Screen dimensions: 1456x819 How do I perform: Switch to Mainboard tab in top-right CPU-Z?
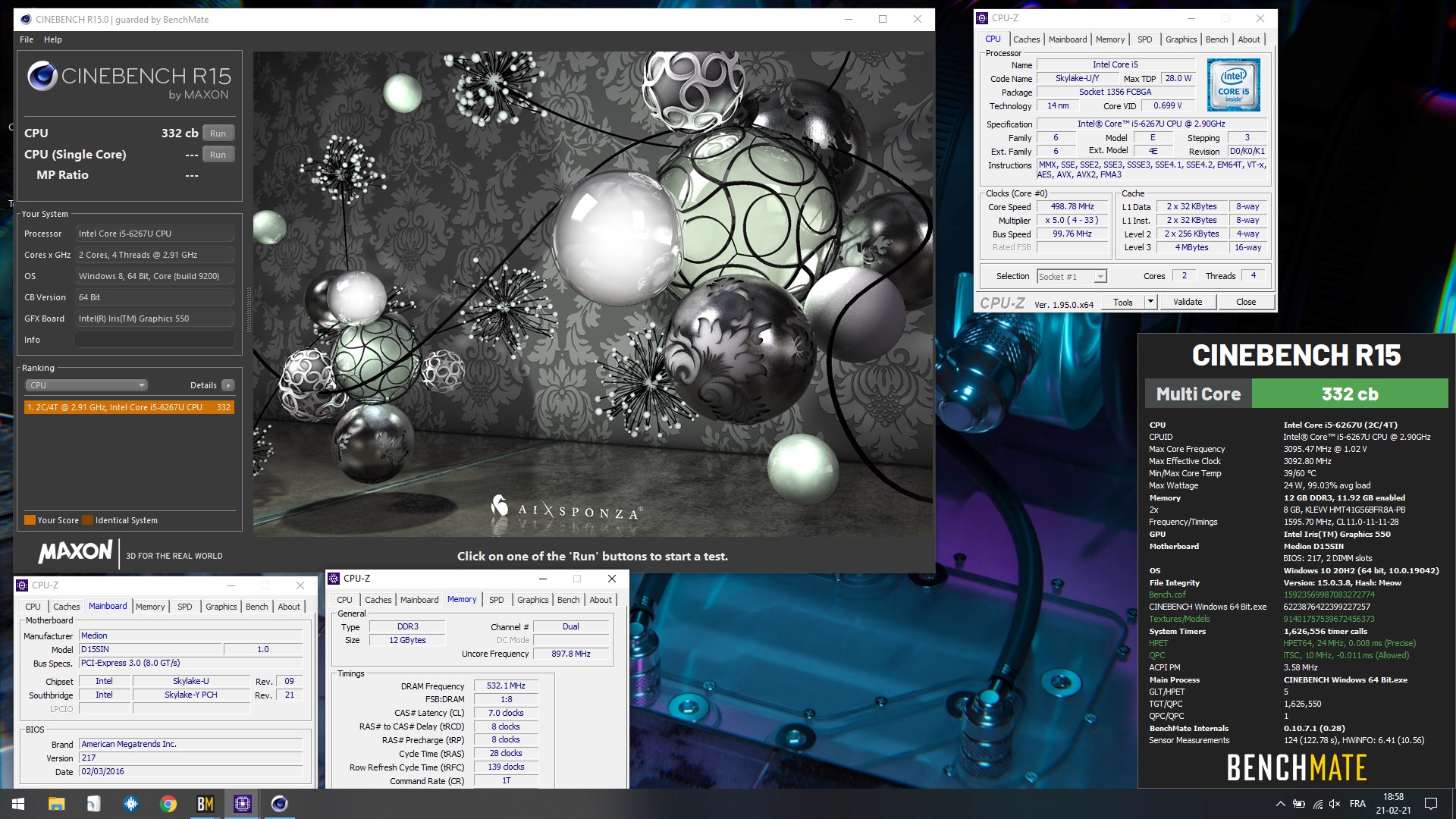[1068, 39]
